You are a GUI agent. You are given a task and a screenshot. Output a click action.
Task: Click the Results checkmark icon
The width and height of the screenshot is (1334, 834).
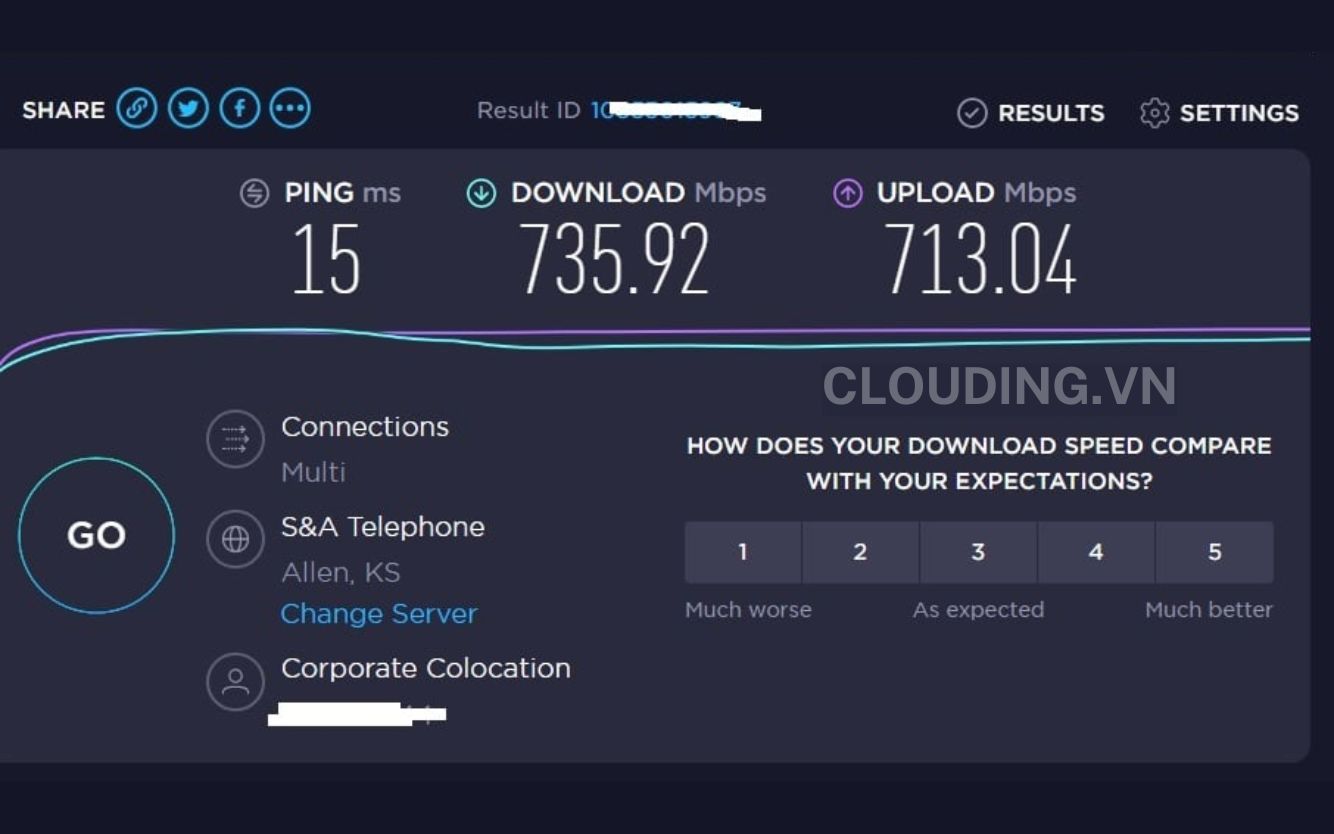point(970,113)
